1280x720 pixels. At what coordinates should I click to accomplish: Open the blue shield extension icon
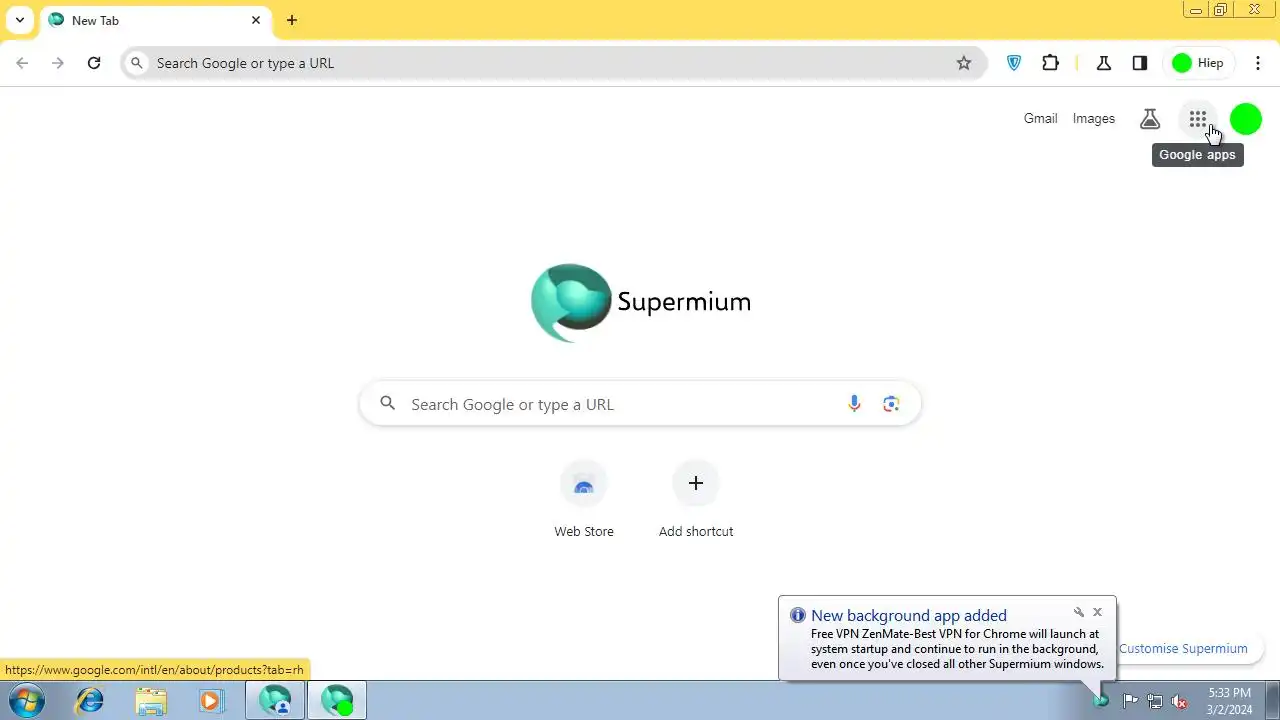click(1014, 63)
